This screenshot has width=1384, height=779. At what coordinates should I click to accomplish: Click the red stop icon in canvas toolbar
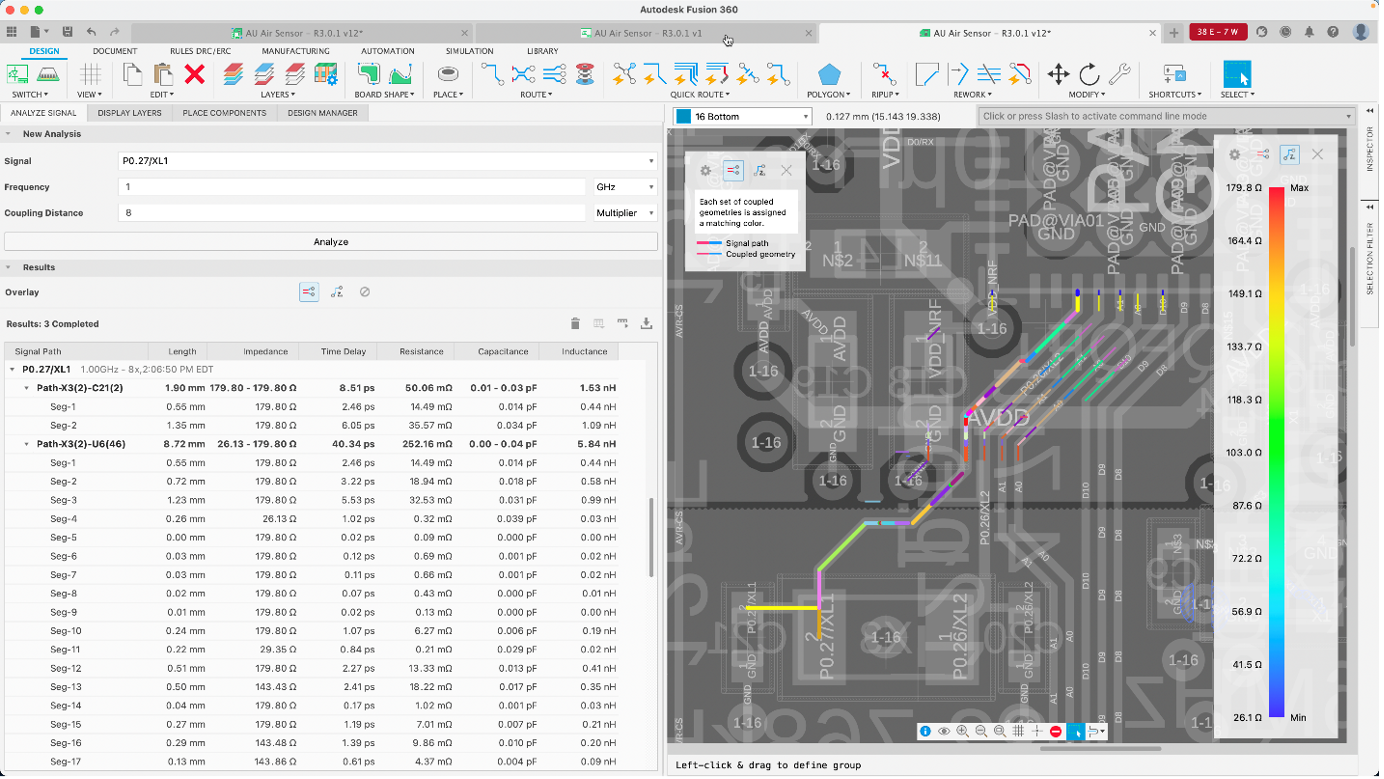coord(1055,731)
